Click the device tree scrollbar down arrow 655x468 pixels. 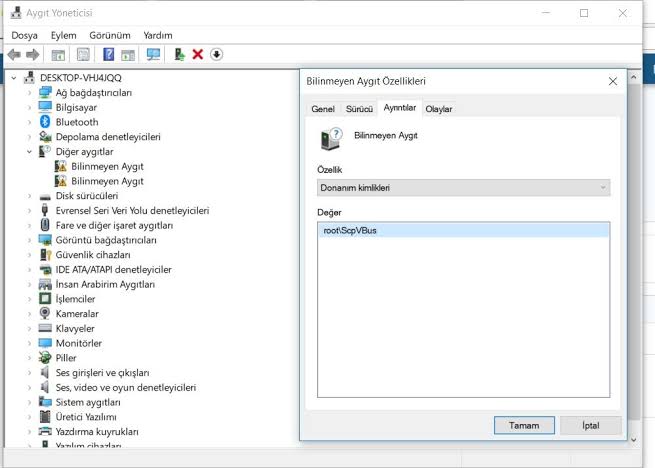(x=634, y=440)
